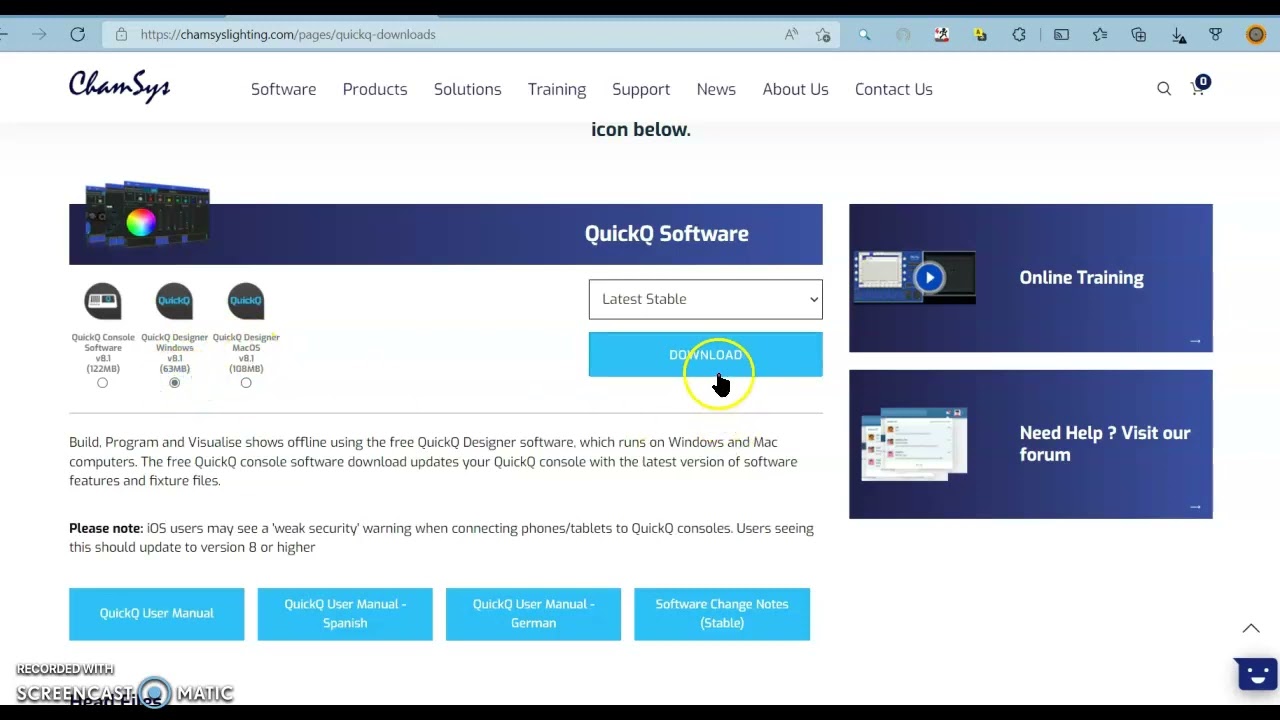1280x720 pixels.
Task: Expand the Latest Stable version dropdown
Action: [705, 299]
